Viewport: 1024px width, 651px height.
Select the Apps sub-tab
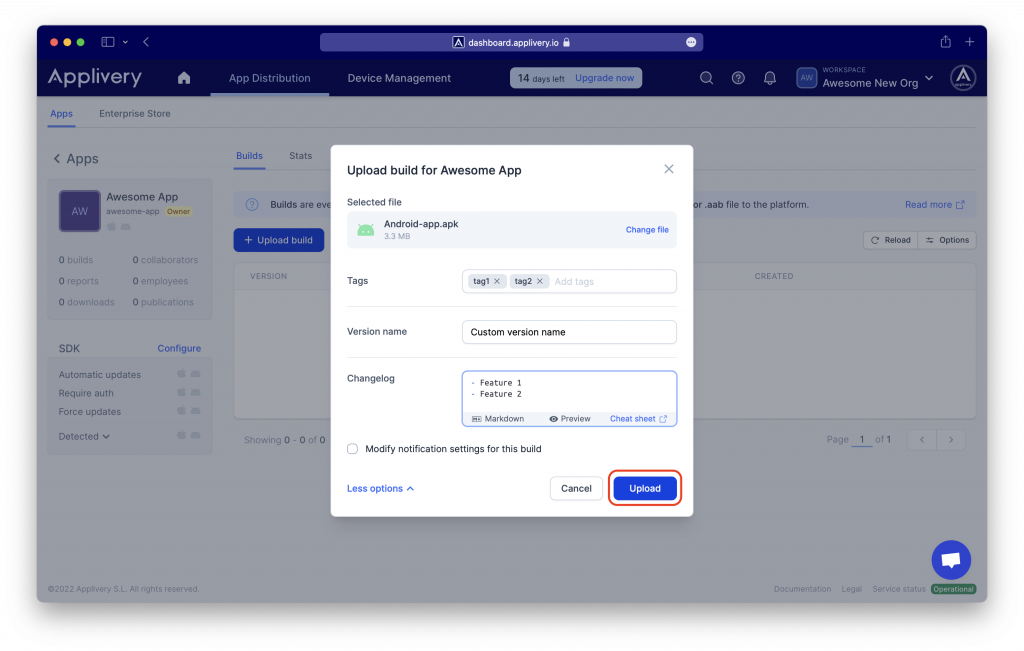click(61, 114)
